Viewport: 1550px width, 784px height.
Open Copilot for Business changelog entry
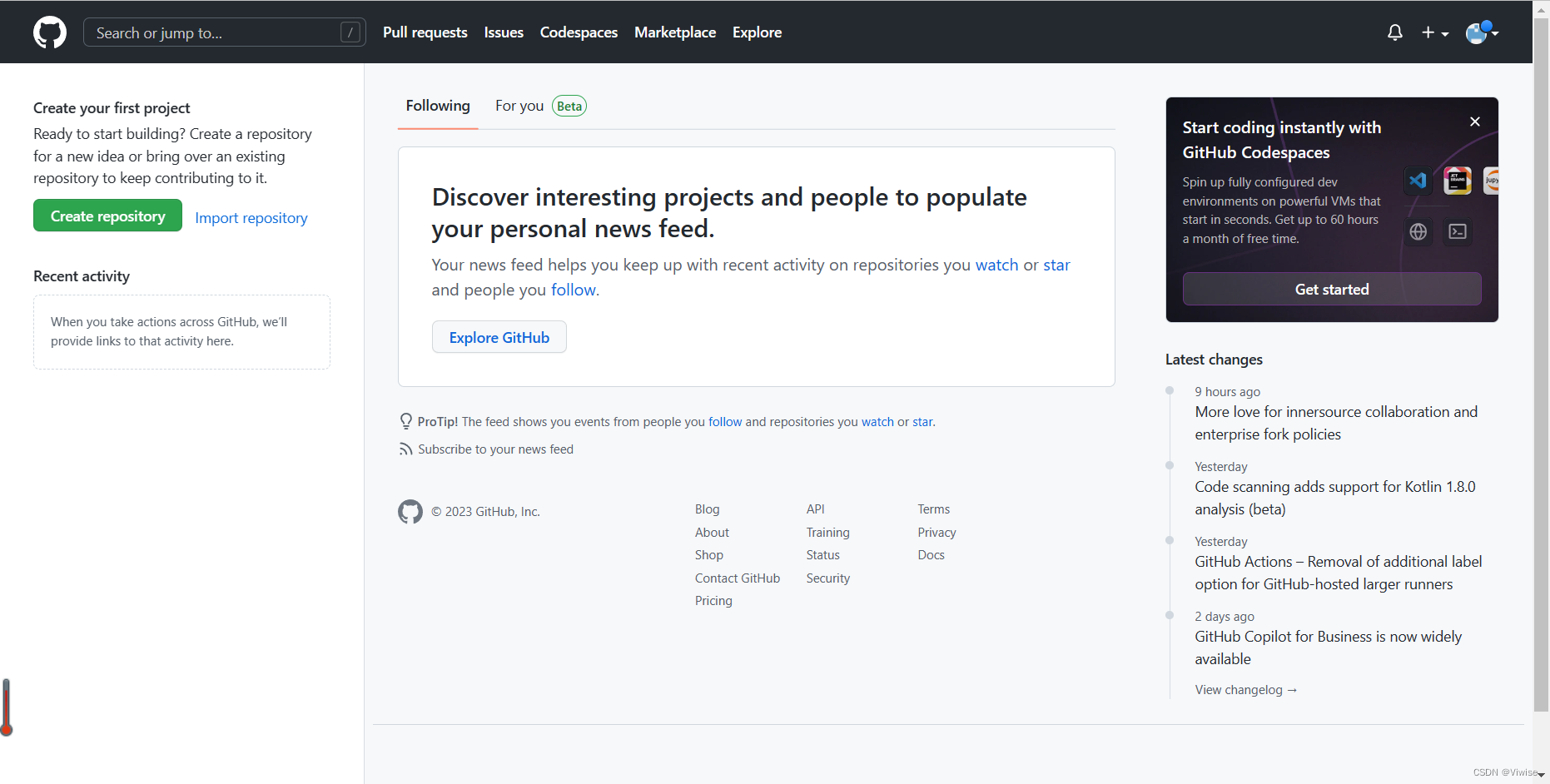[x=1329, y=648]
